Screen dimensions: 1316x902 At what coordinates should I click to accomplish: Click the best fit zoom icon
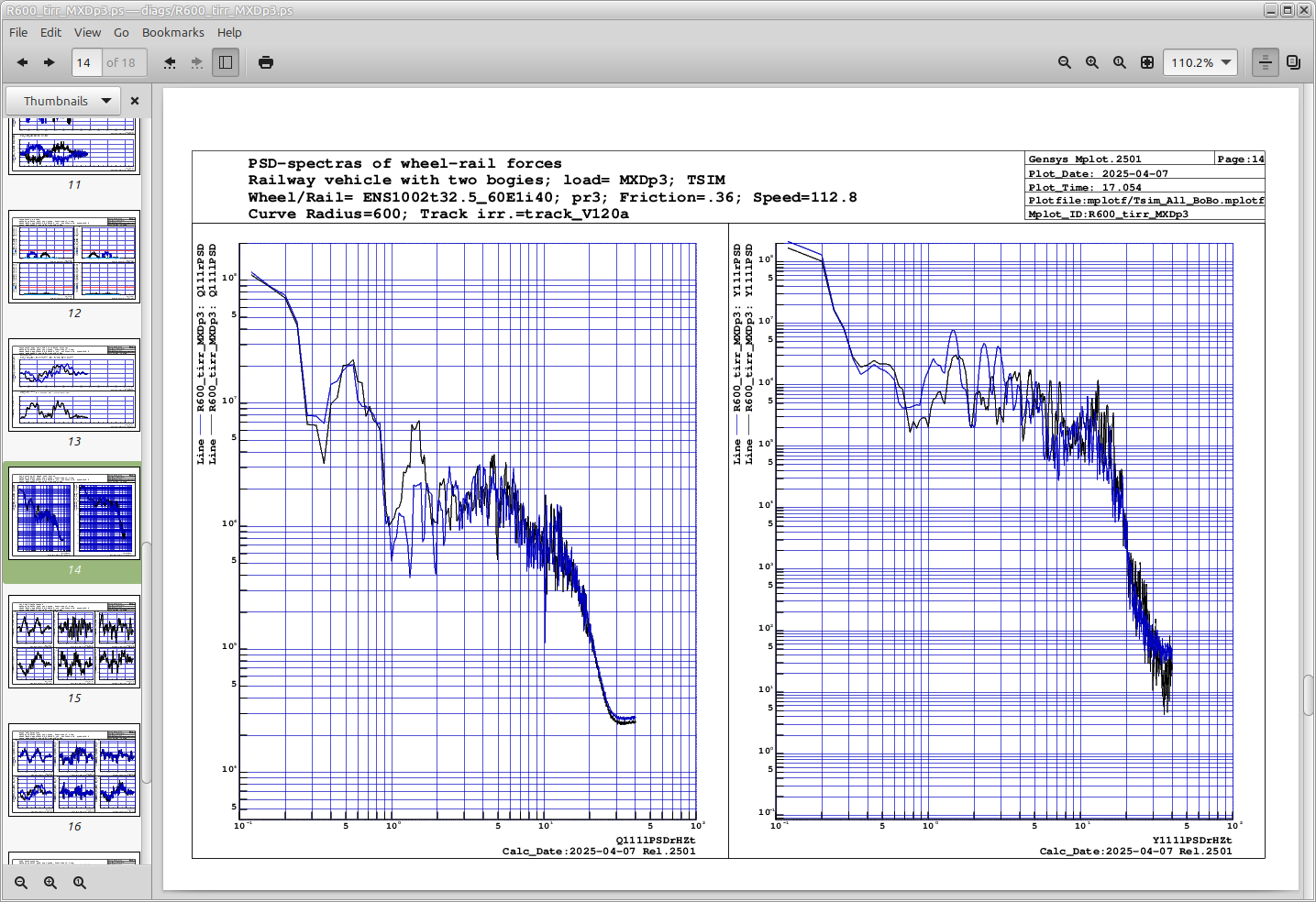point(1147,62)
